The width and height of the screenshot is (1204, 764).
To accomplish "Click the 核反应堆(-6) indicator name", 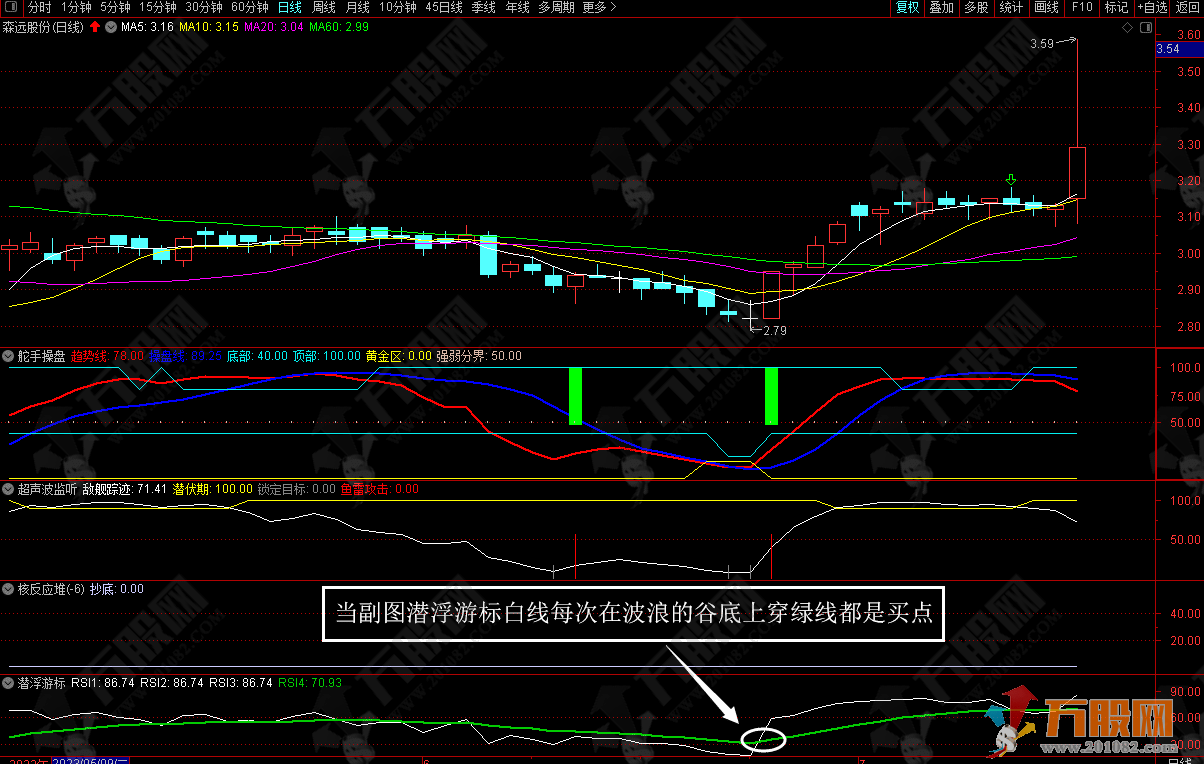I will 50,589.
